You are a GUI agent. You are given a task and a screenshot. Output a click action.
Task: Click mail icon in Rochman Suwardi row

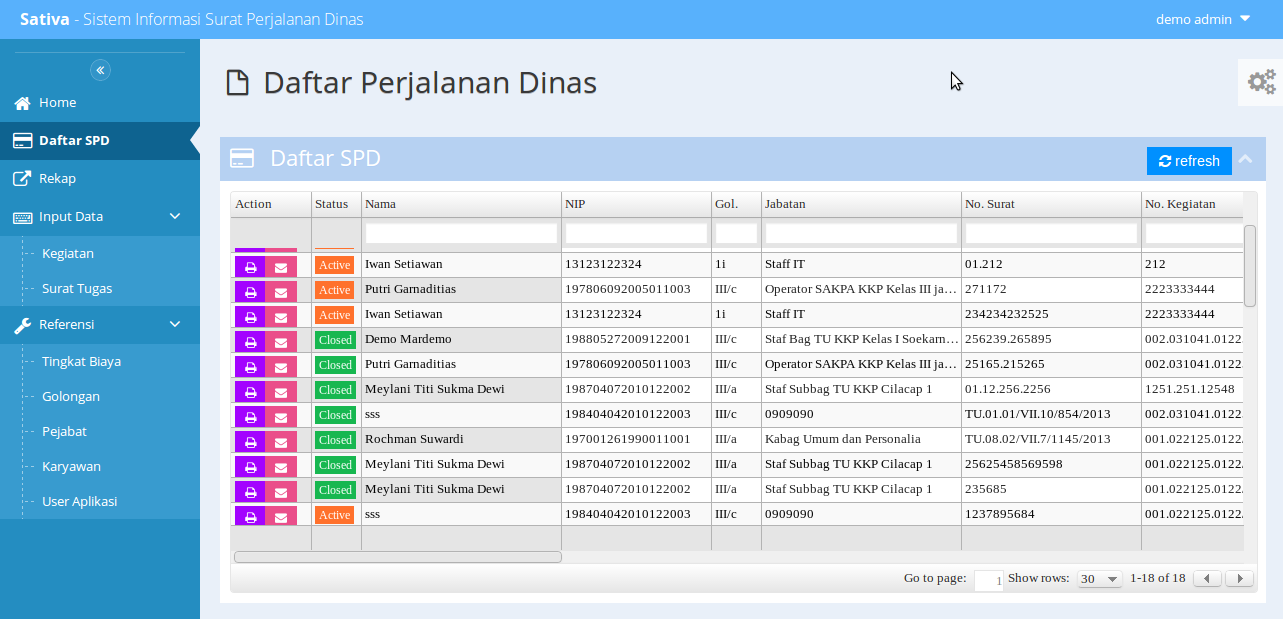(281, 441)
